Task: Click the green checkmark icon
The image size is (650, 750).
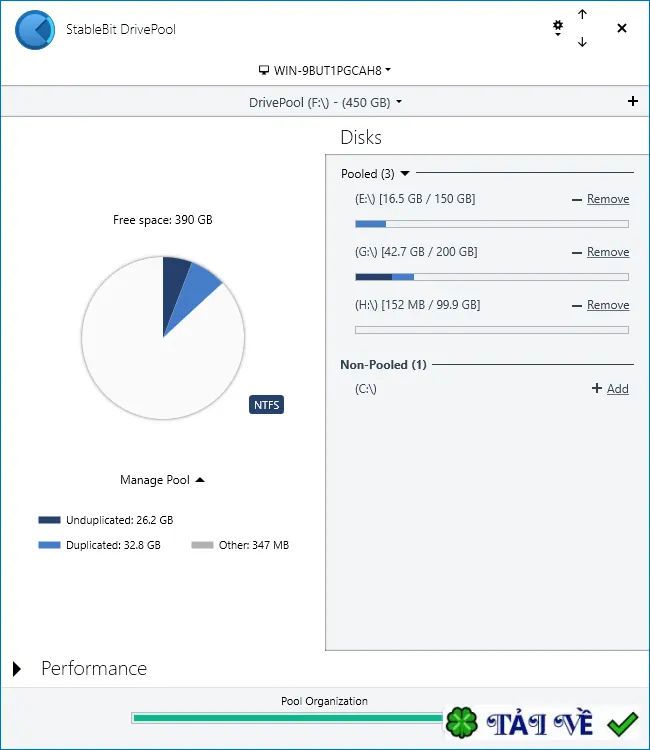Action: click(623, 724)
